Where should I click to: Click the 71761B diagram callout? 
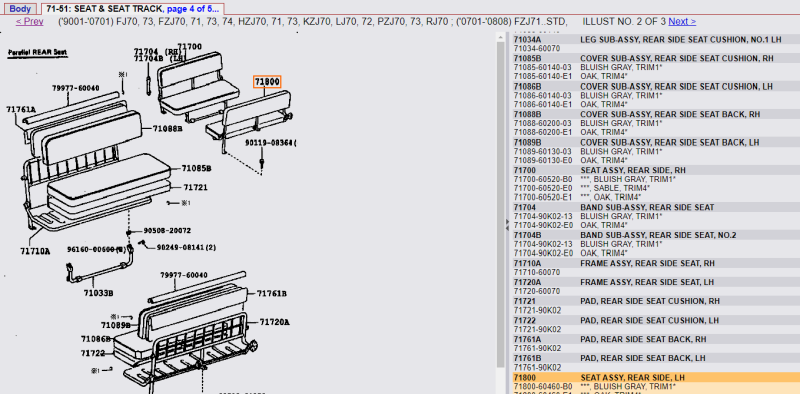271,293
